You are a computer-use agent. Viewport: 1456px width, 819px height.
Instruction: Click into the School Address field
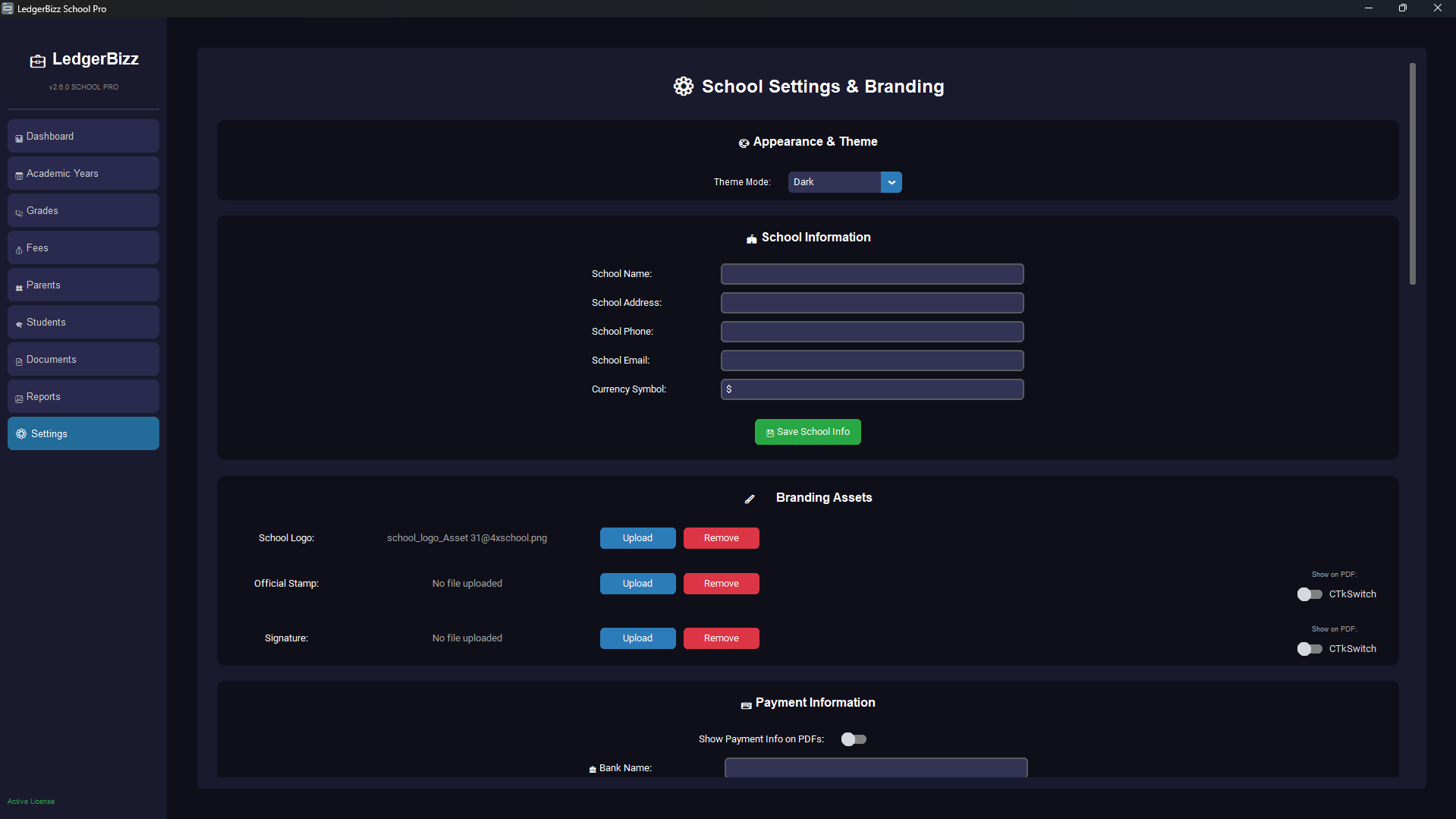872,303
